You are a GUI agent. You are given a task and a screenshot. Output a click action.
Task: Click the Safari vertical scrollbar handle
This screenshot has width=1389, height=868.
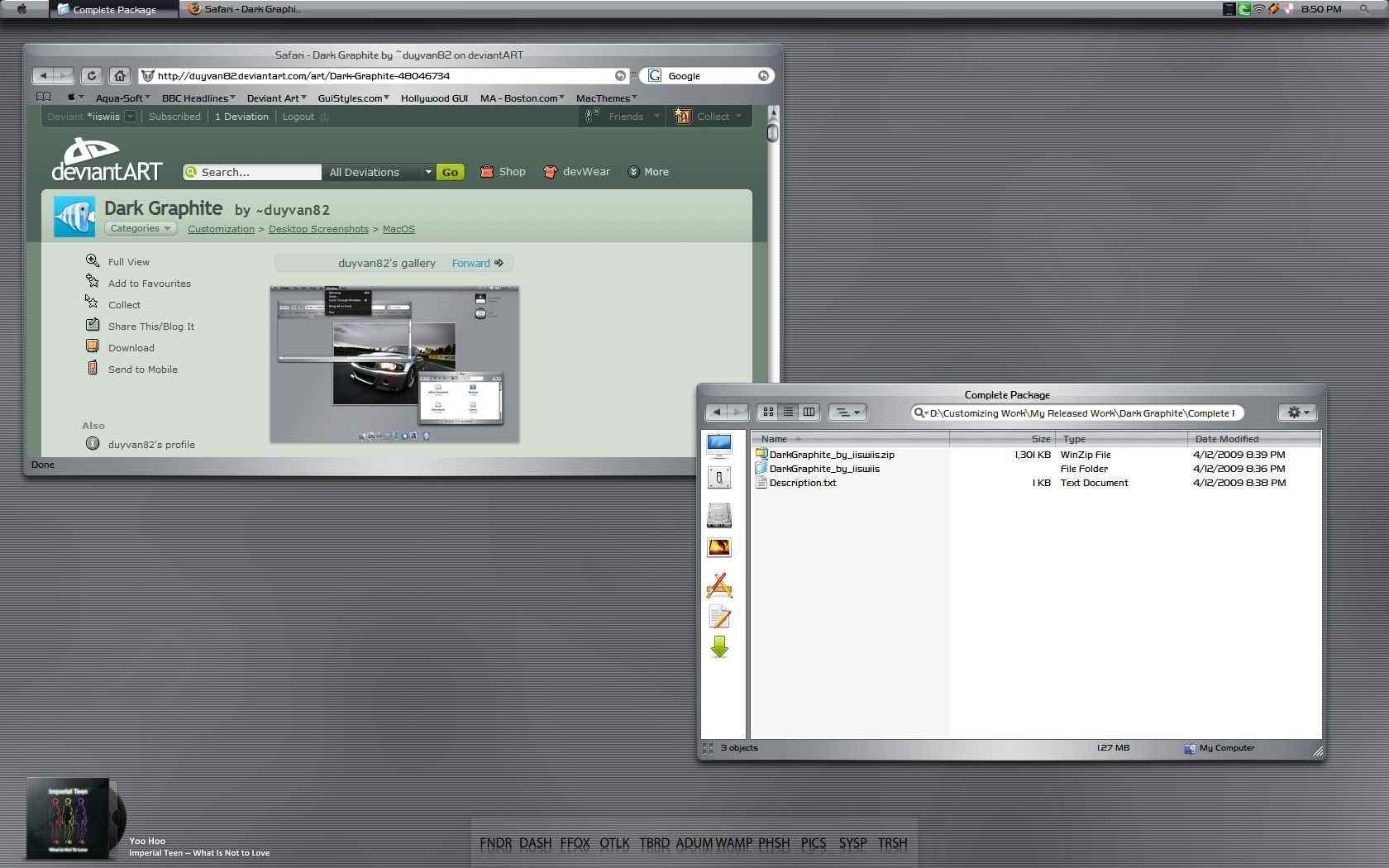click(773, 132)
